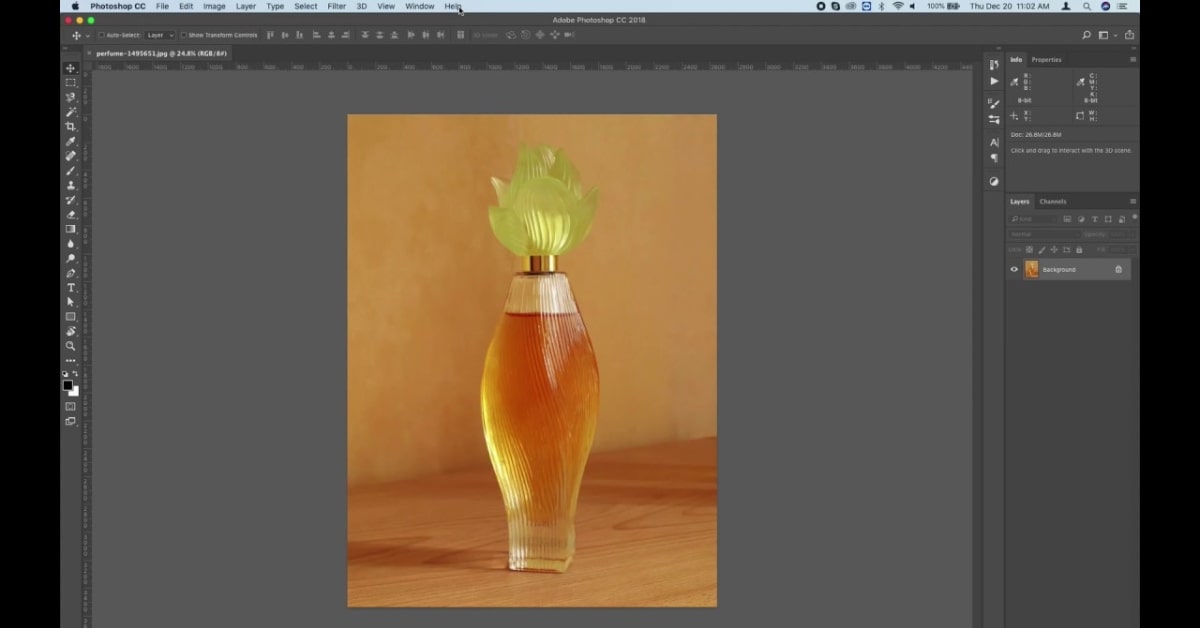Screen dimensions: 1200x628
Task: Select the Rectangle shape tool
Action: (71, 317)
